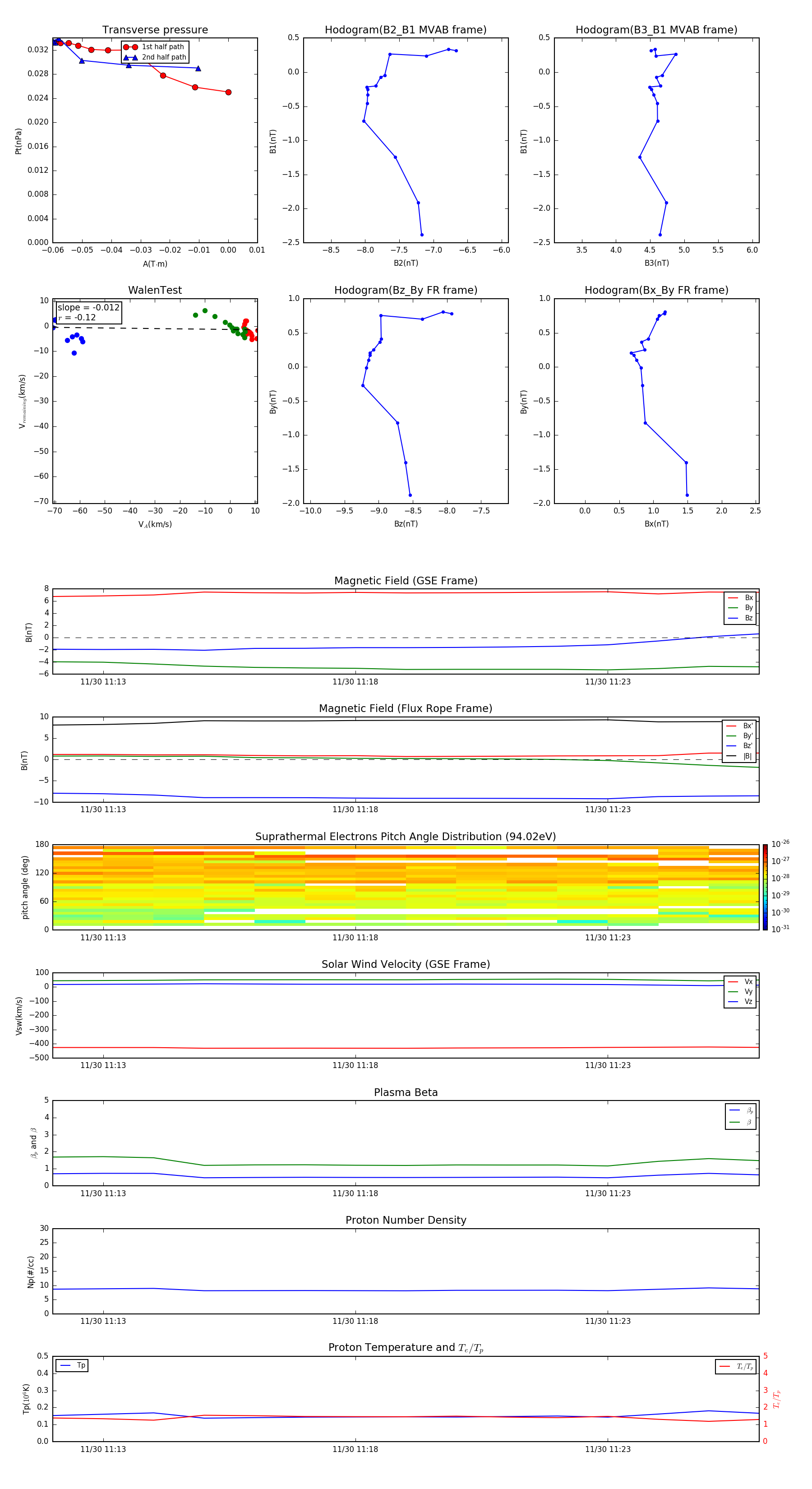
Task: Click the Vz legend entry
Action: (740, 1002)
